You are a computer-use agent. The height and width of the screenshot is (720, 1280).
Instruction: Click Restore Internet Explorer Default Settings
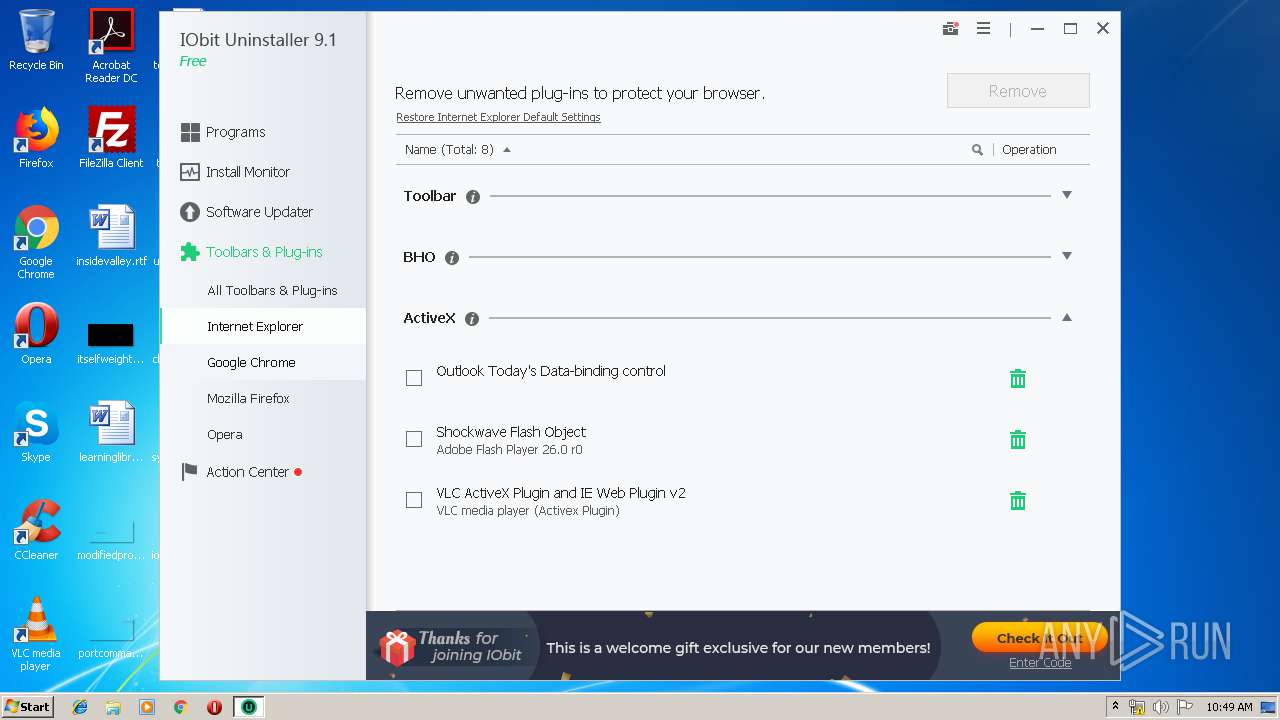tap(498, 117)
